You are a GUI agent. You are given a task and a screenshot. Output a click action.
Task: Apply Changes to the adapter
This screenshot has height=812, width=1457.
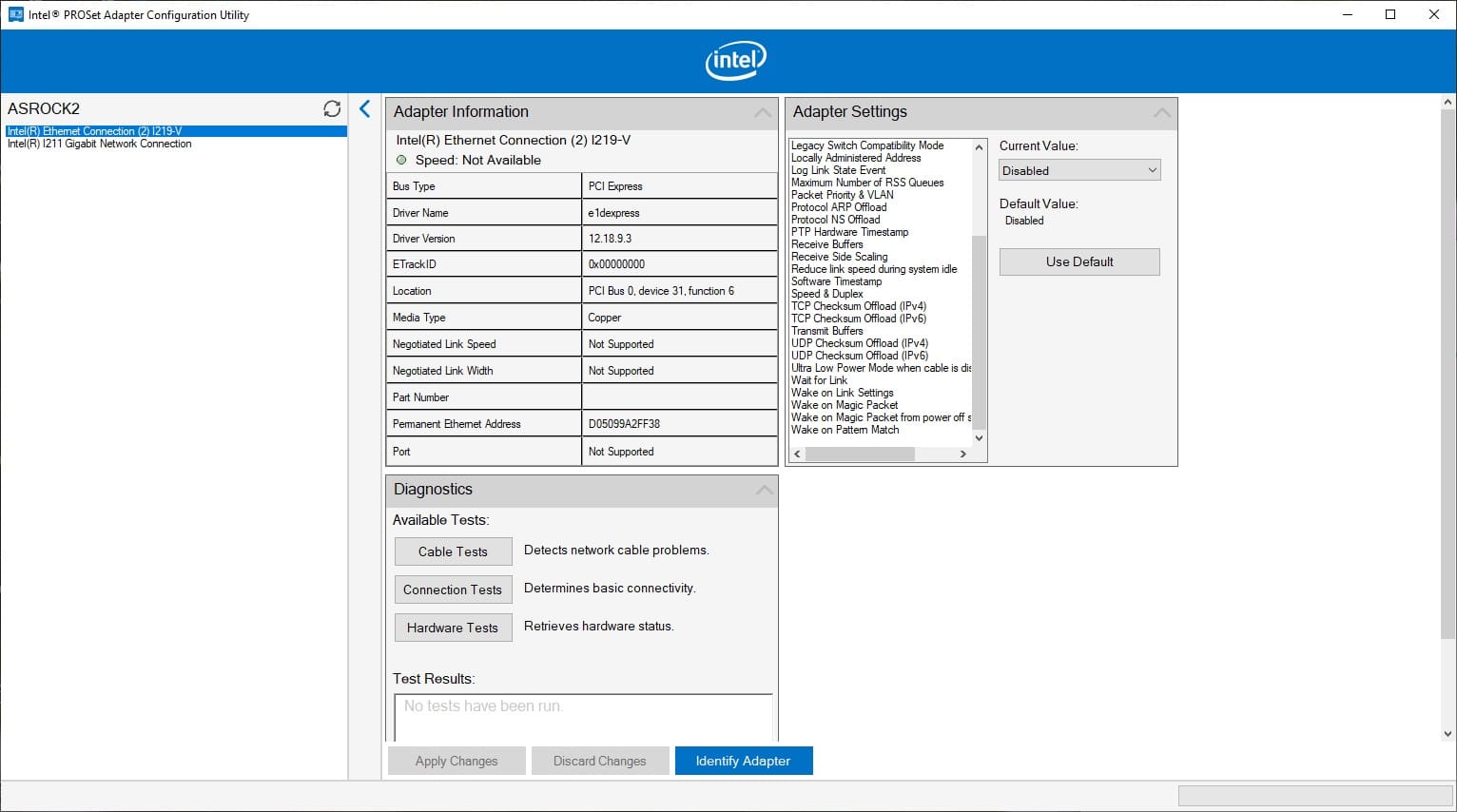[457, 761]
